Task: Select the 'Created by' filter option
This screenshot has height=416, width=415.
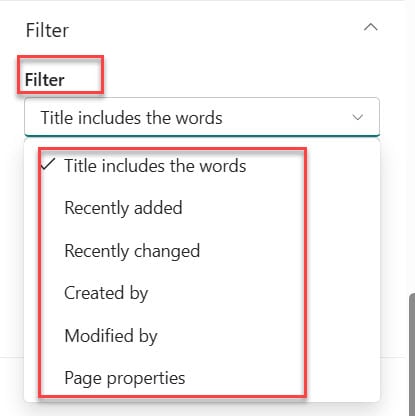Action: point(202,293)
